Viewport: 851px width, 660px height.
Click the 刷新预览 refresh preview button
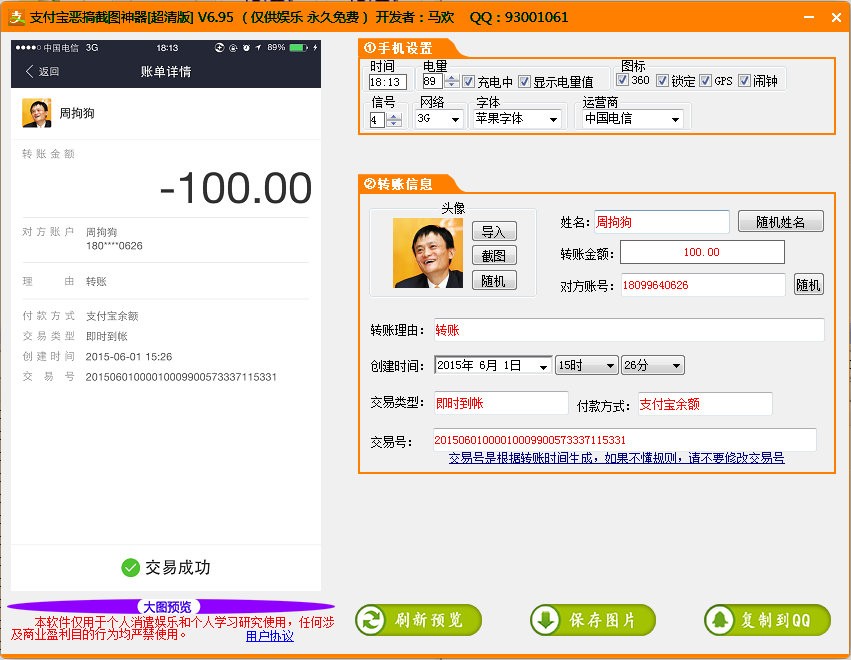coord(418,620)
